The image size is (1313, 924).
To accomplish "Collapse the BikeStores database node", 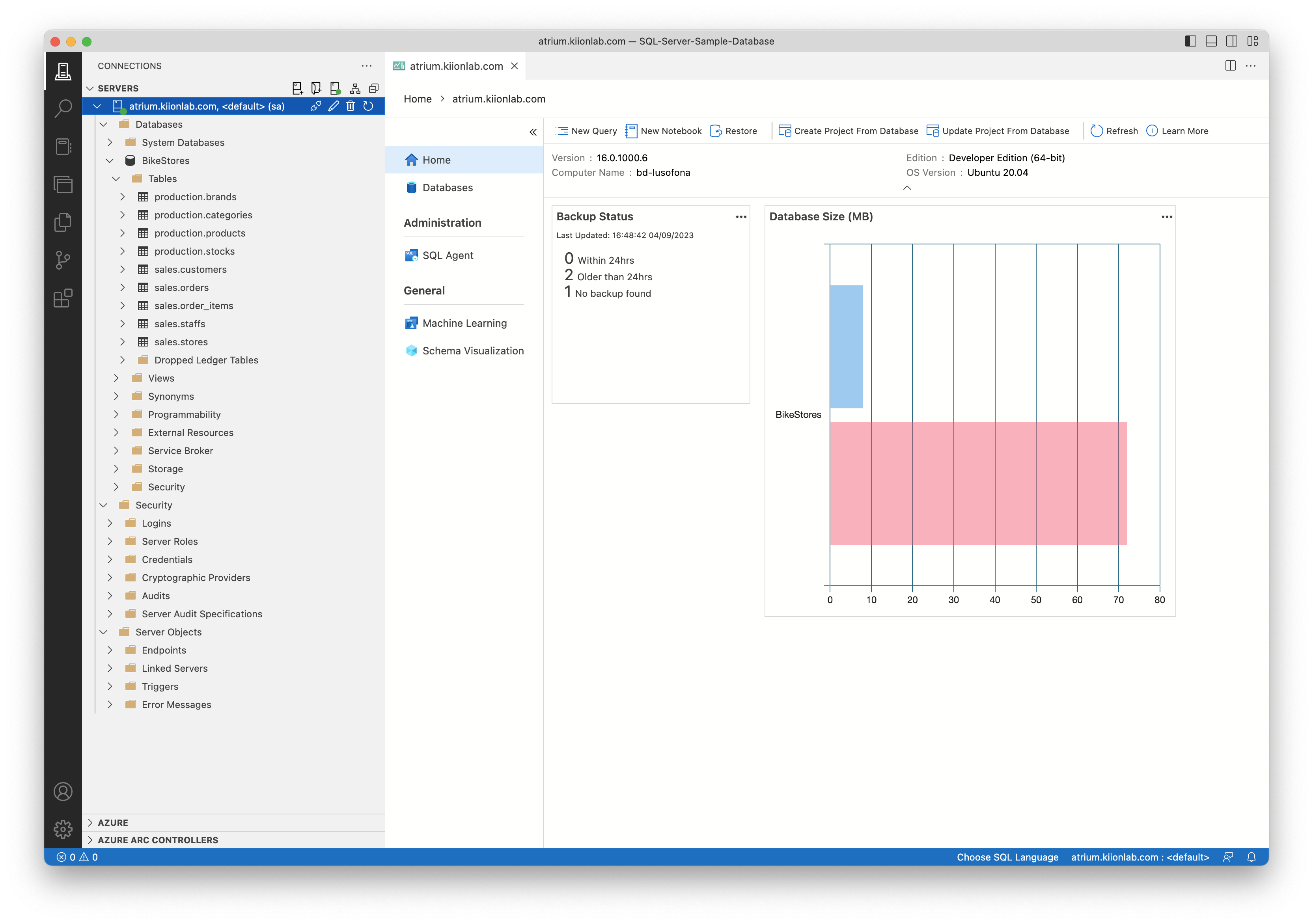I will (x=110, y=161).
